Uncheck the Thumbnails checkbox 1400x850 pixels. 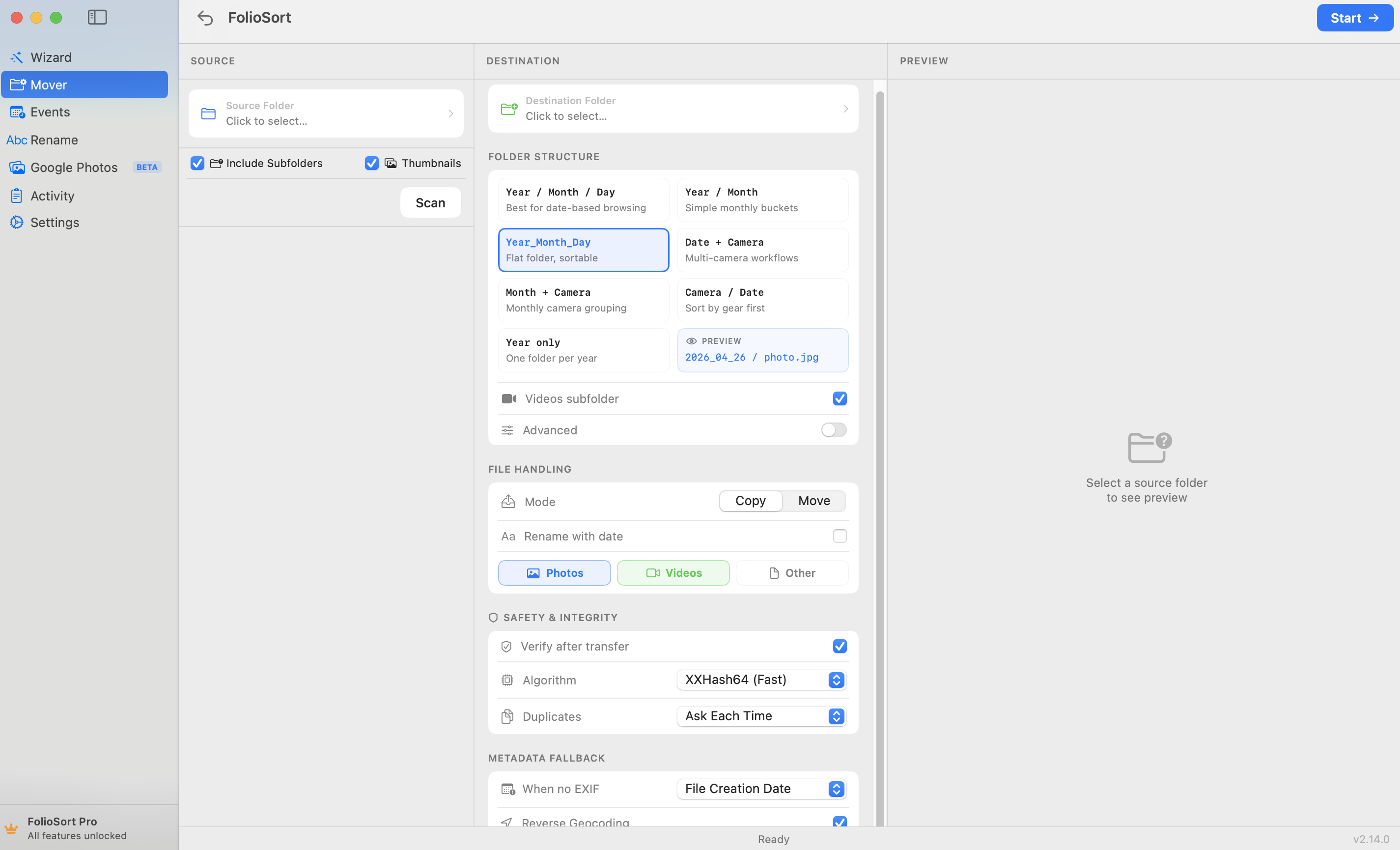[x=371, y=163]
